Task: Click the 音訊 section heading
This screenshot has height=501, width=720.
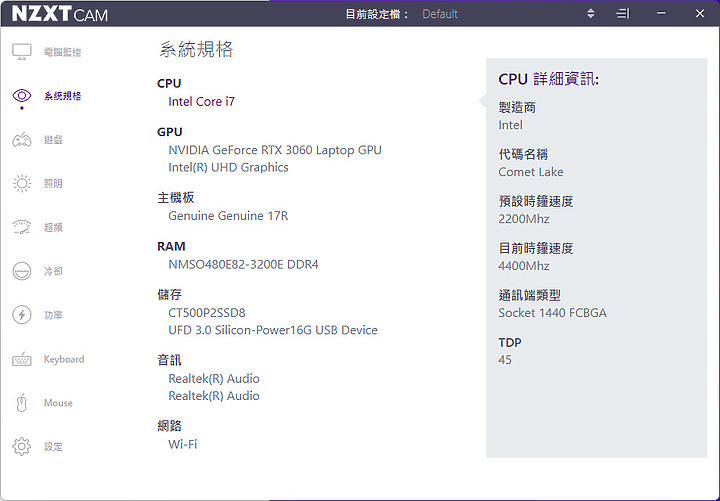Action: coord(169,360)
